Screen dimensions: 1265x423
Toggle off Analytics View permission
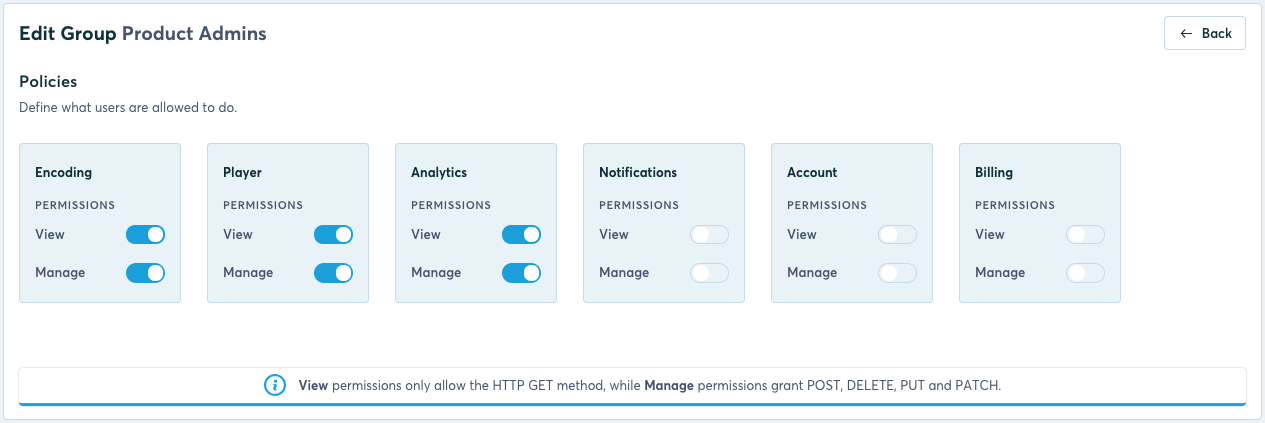[521, 235]
